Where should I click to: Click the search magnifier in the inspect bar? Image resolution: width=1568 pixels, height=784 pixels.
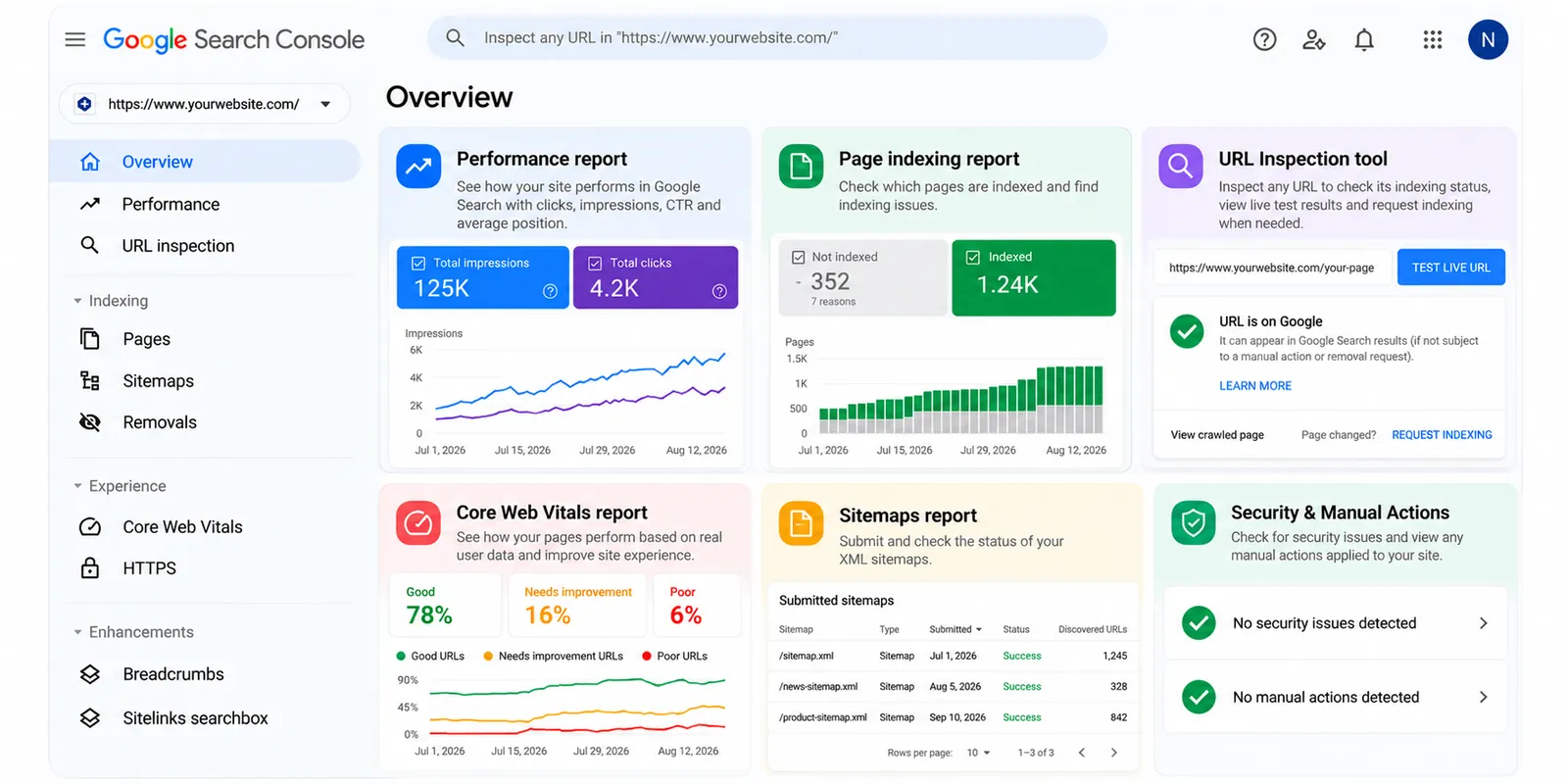455,38
